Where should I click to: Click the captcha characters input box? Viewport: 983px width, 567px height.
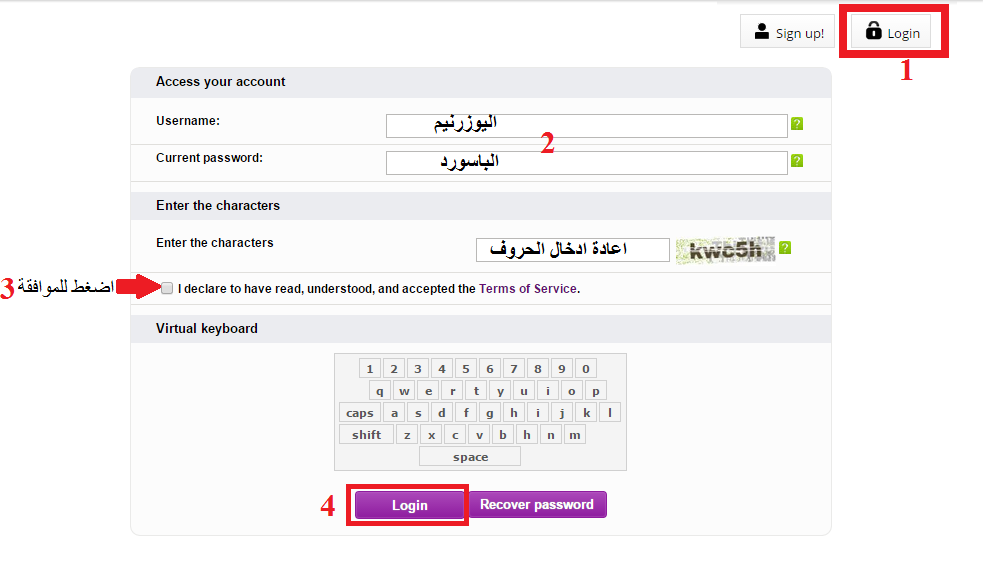pyautogui.click(x=572, y=250)
